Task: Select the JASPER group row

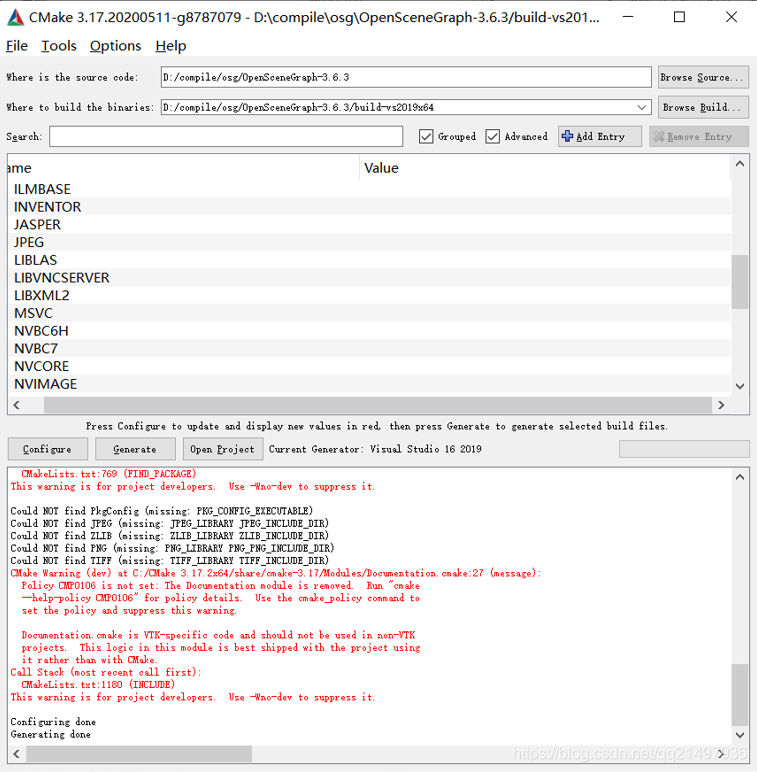Action: [369, 225]
